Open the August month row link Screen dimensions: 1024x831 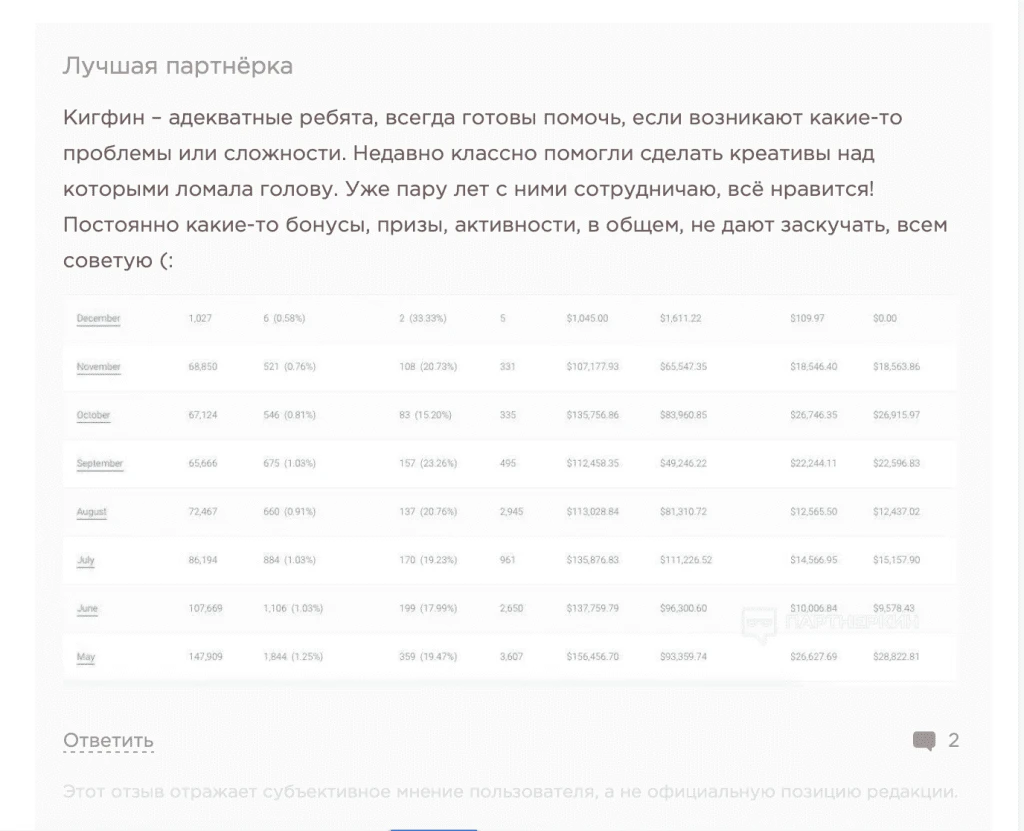pyautogui.click(x=91, y=512)
